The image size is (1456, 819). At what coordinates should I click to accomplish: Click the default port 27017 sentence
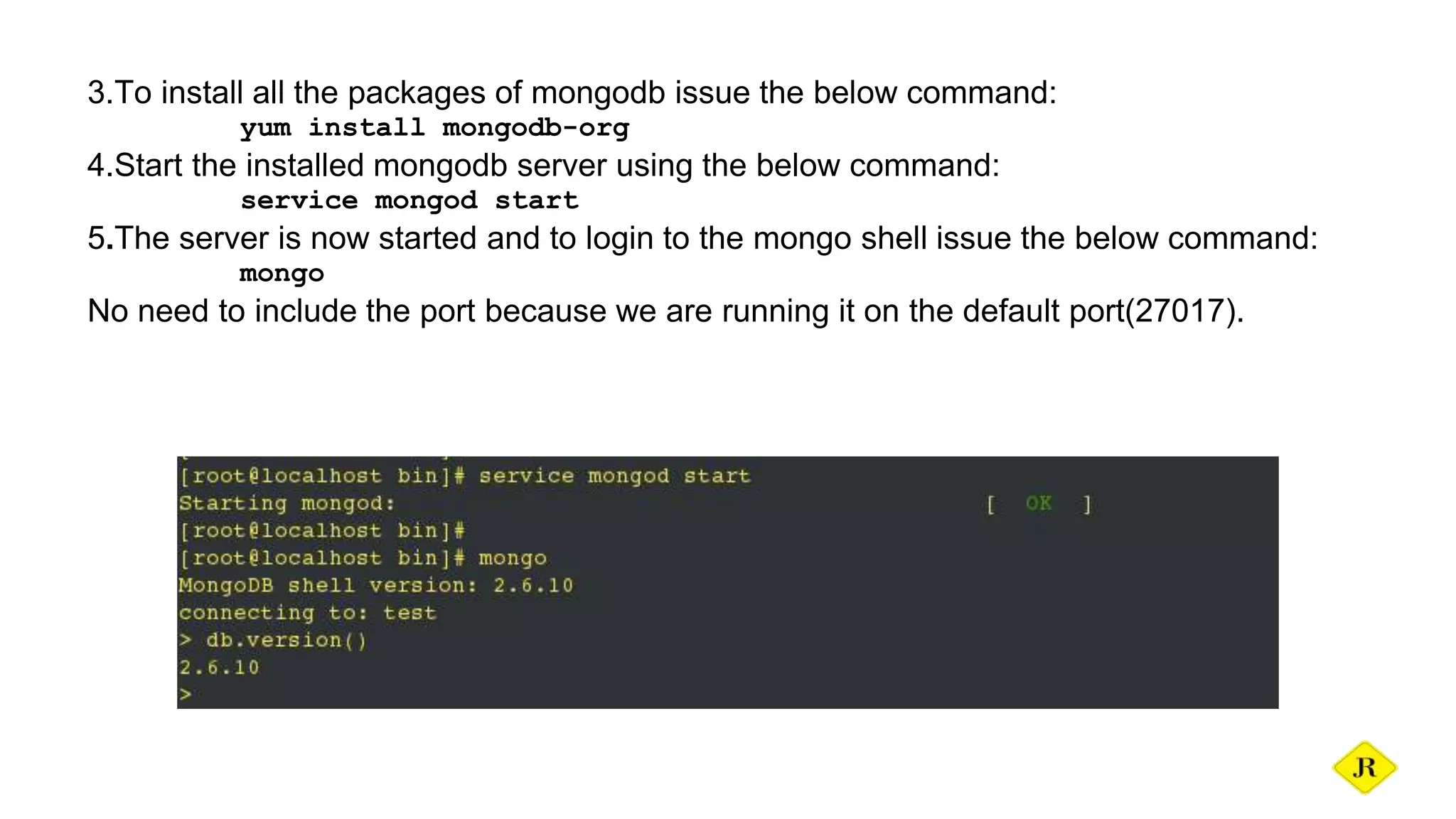(x=665, y=311)
